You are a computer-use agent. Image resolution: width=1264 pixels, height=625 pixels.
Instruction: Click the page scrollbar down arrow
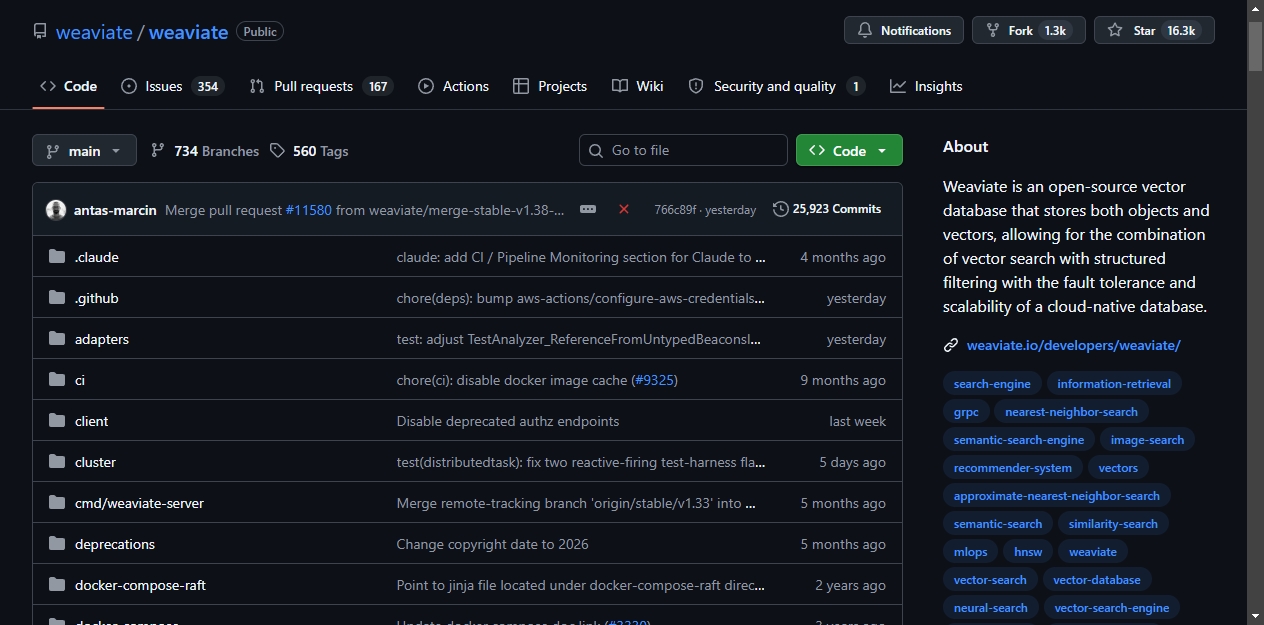click(1255, 616)
